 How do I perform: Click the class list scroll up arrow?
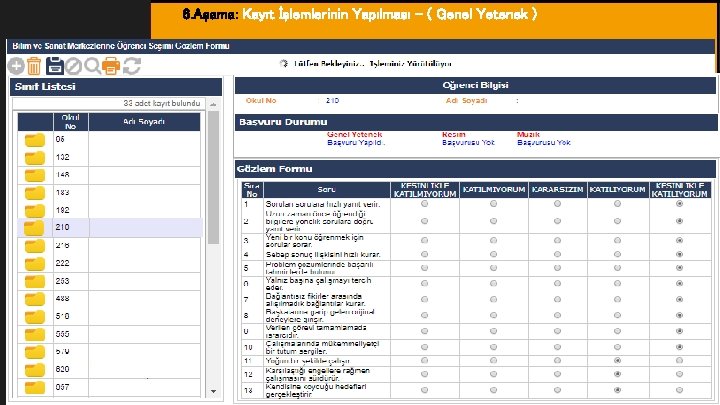click(x=213, y=105)
